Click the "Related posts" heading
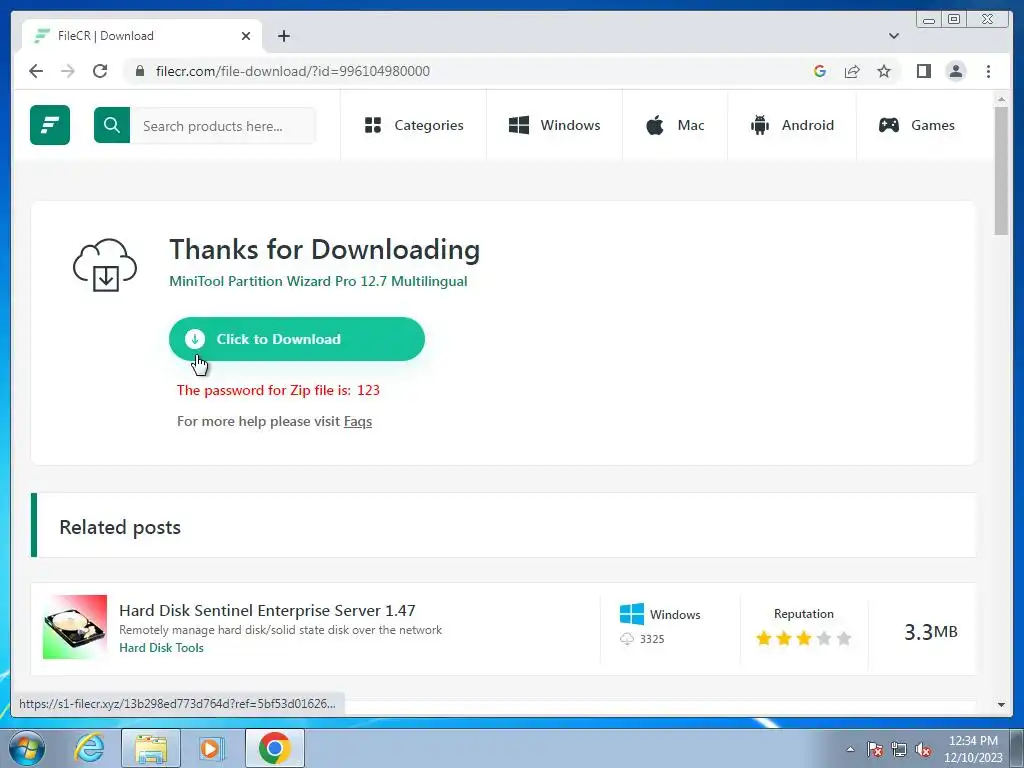 coord(120,527)
